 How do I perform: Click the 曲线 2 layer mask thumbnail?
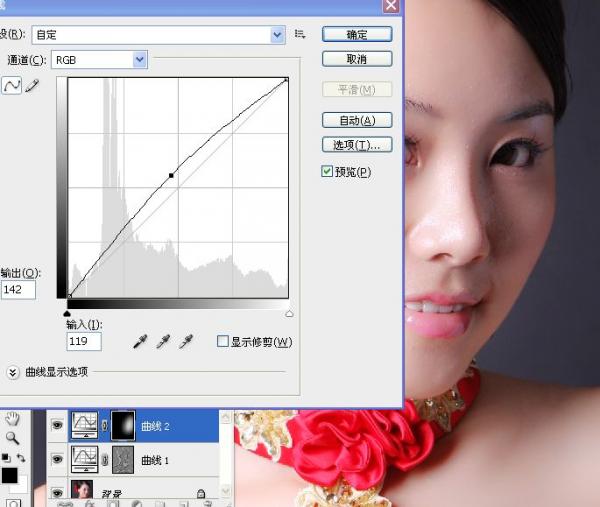point(123,426)
